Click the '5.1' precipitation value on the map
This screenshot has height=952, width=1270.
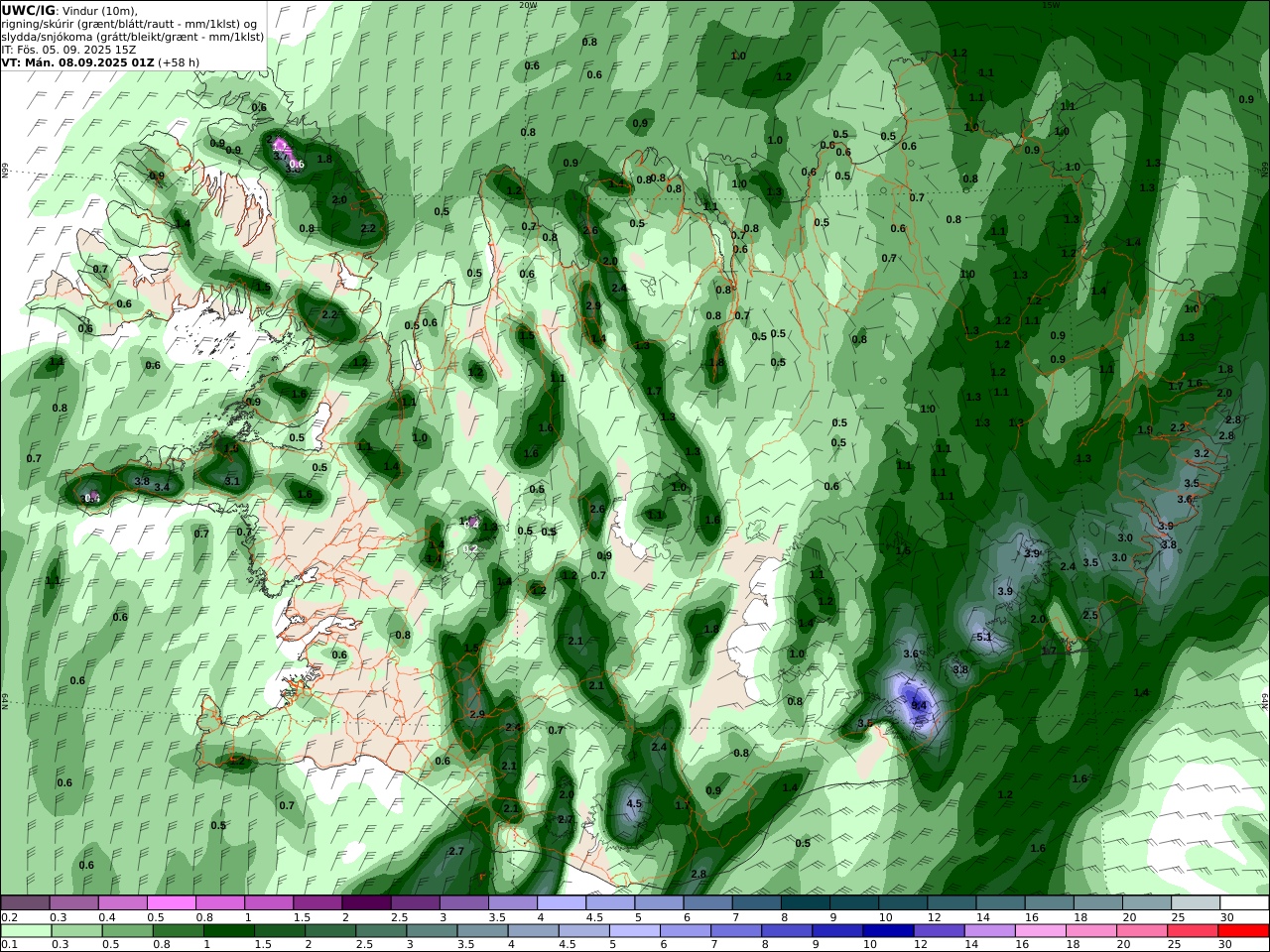(x=984, y=637)
